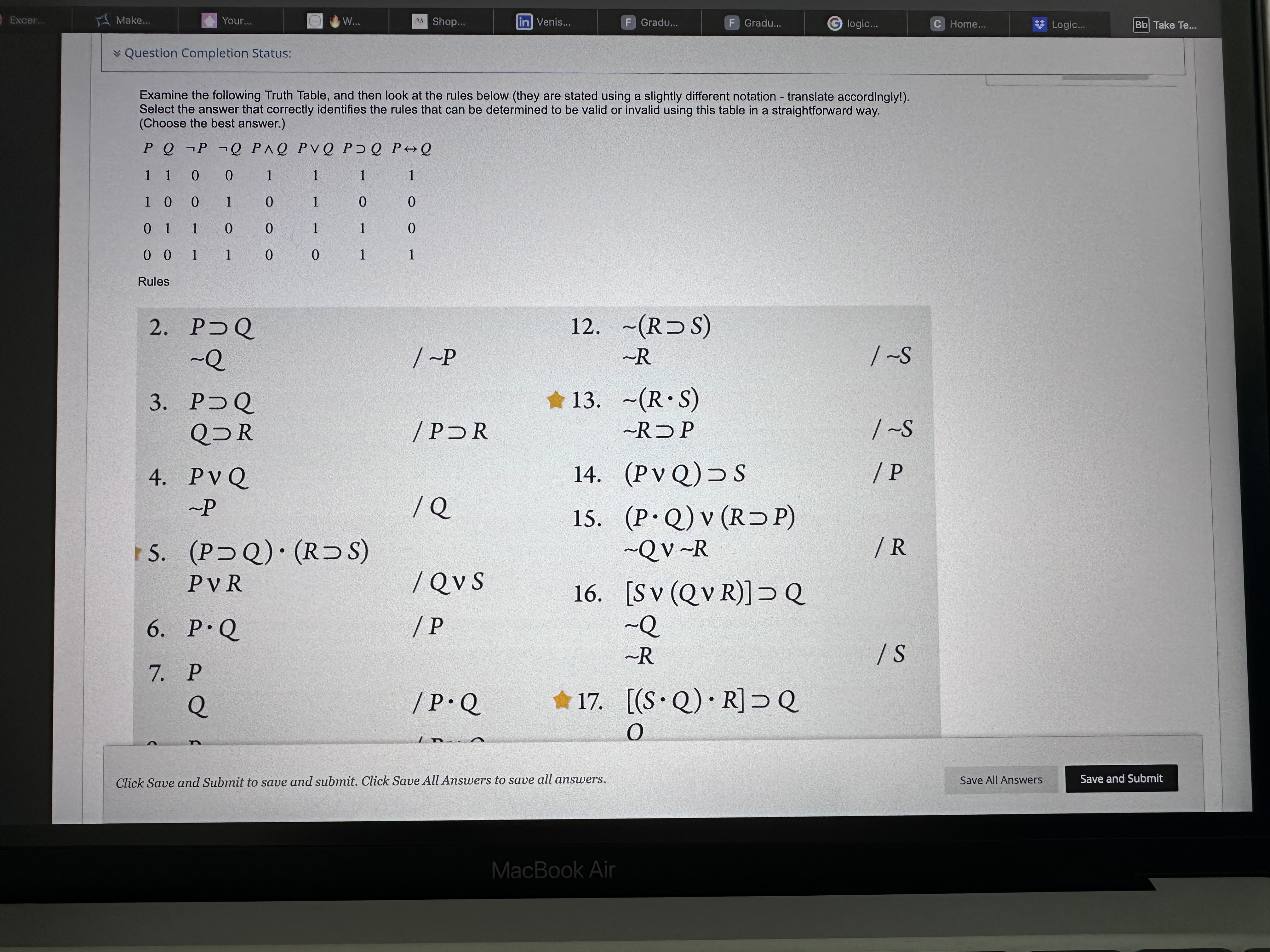Click rule 5 conclusion / Q v S
1270x952 pixels.
pyautogui.click(x=449, y=582)
